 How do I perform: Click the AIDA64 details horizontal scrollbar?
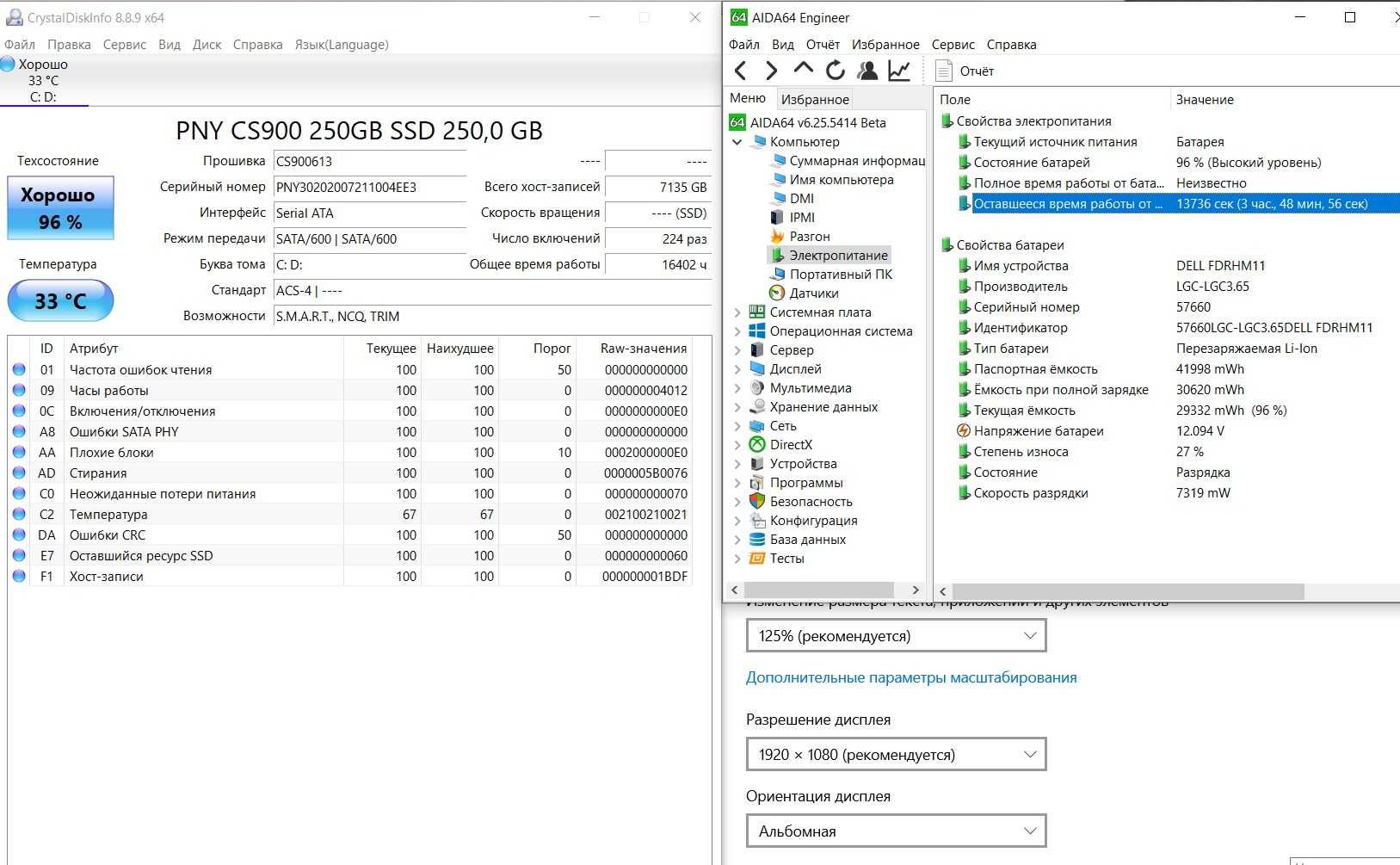(1128, 591)
